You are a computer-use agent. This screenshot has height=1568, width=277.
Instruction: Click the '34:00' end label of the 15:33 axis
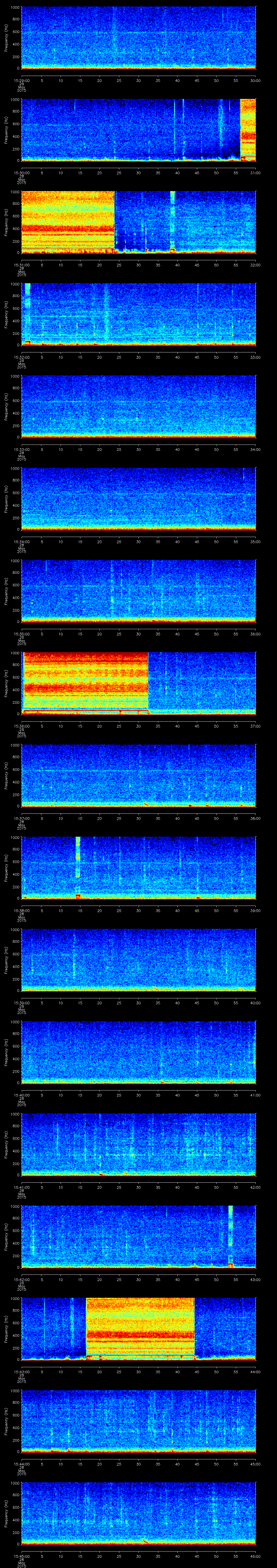pyautogui.click(x=256, y=449)
